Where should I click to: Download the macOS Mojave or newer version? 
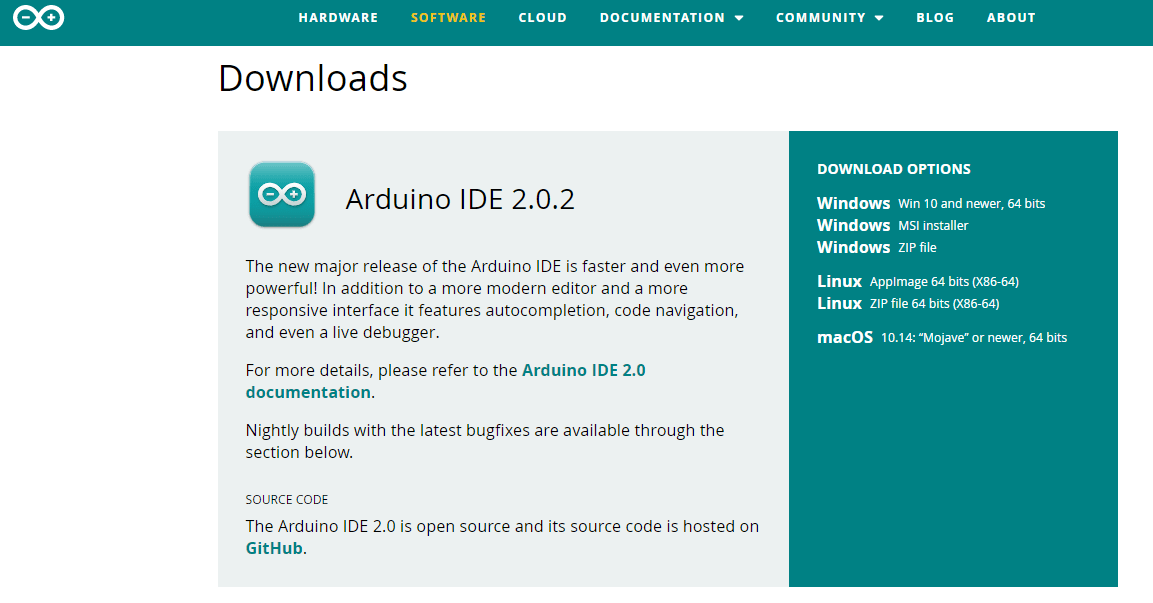955,337
